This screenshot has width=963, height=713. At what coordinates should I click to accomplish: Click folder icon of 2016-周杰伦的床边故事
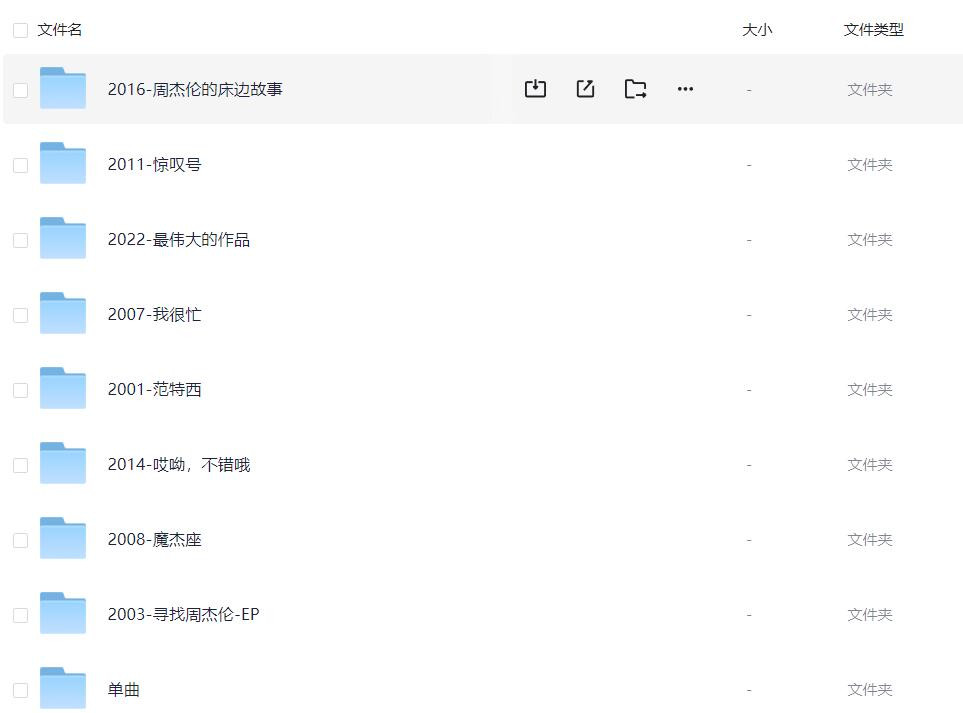tap(63, 88)
